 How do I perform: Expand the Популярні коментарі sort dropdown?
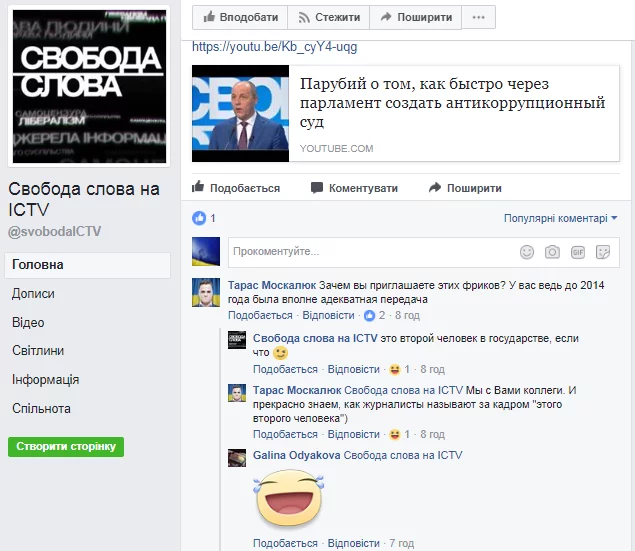click(560, 218)
